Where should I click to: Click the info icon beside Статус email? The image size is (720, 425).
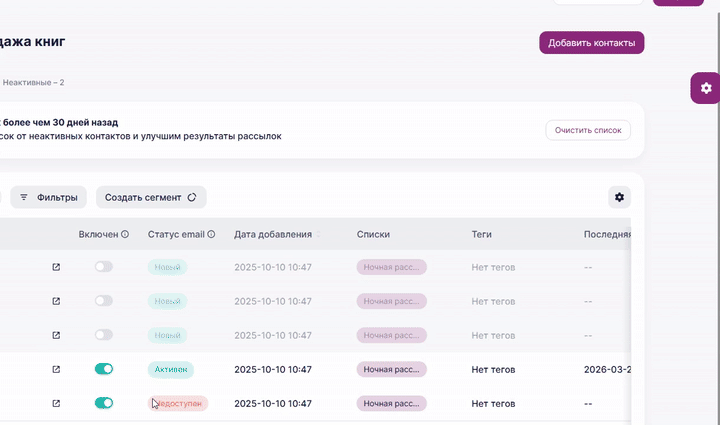[x=212, y=235]
